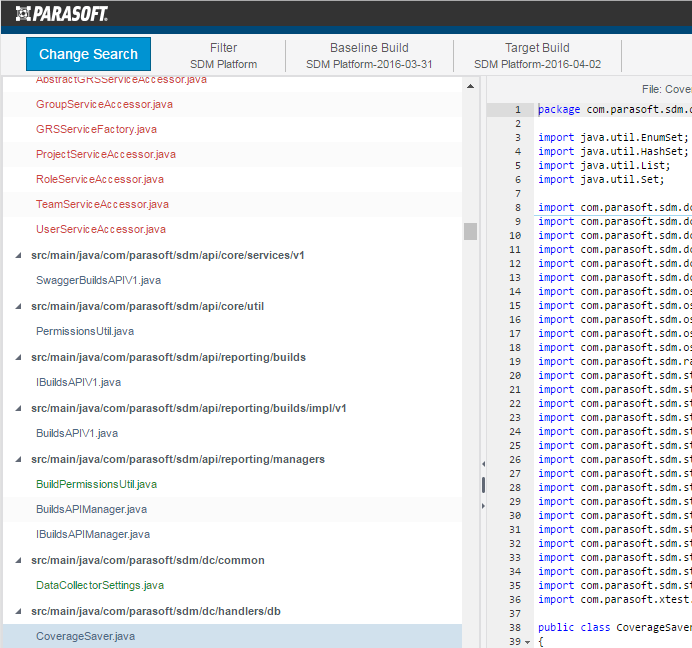Screen dimensions: 692x648
Task: Select src/main/java/com/parasoft/sdm/dc/common folder label
Action: pyautogui.click(x=148, y=560)
